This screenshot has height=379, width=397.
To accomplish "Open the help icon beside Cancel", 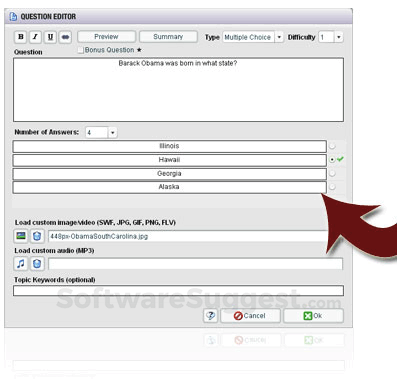I will (x=210, y=315).
